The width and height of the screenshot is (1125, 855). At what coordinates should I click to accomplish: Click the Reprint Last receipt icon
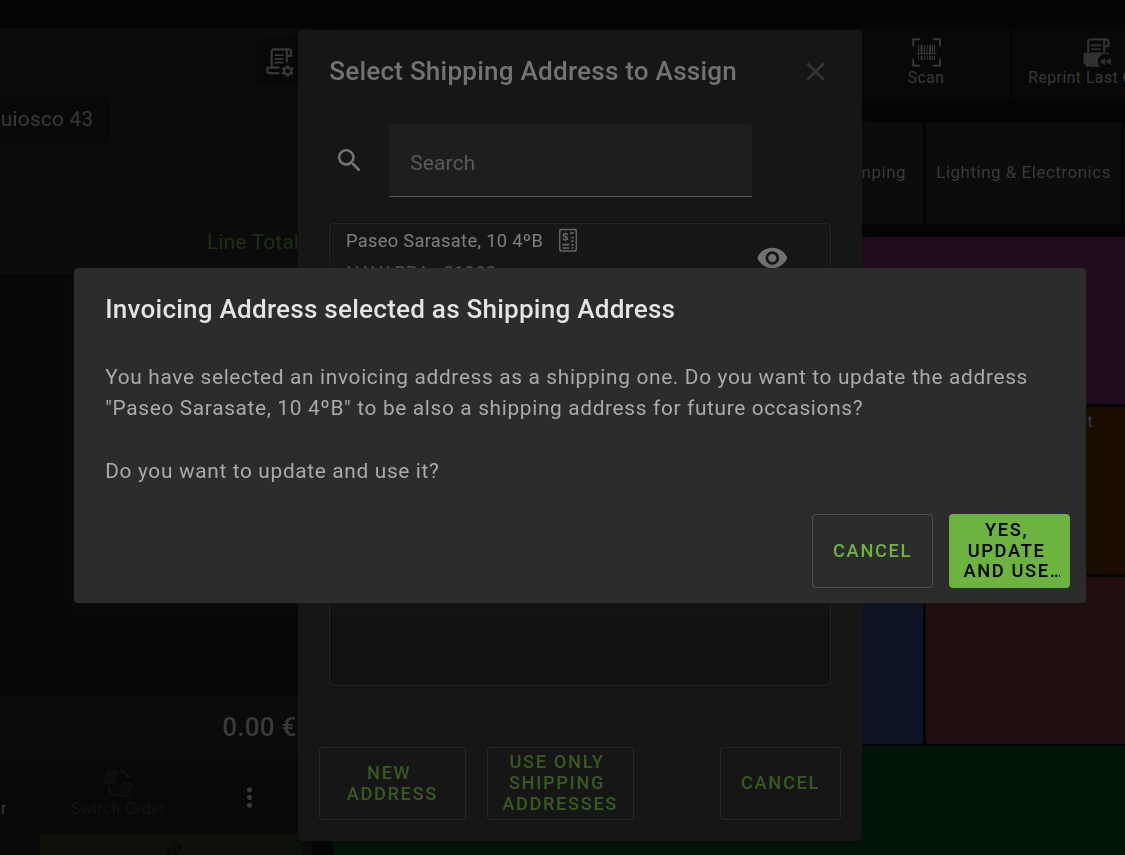point(1097,53)
